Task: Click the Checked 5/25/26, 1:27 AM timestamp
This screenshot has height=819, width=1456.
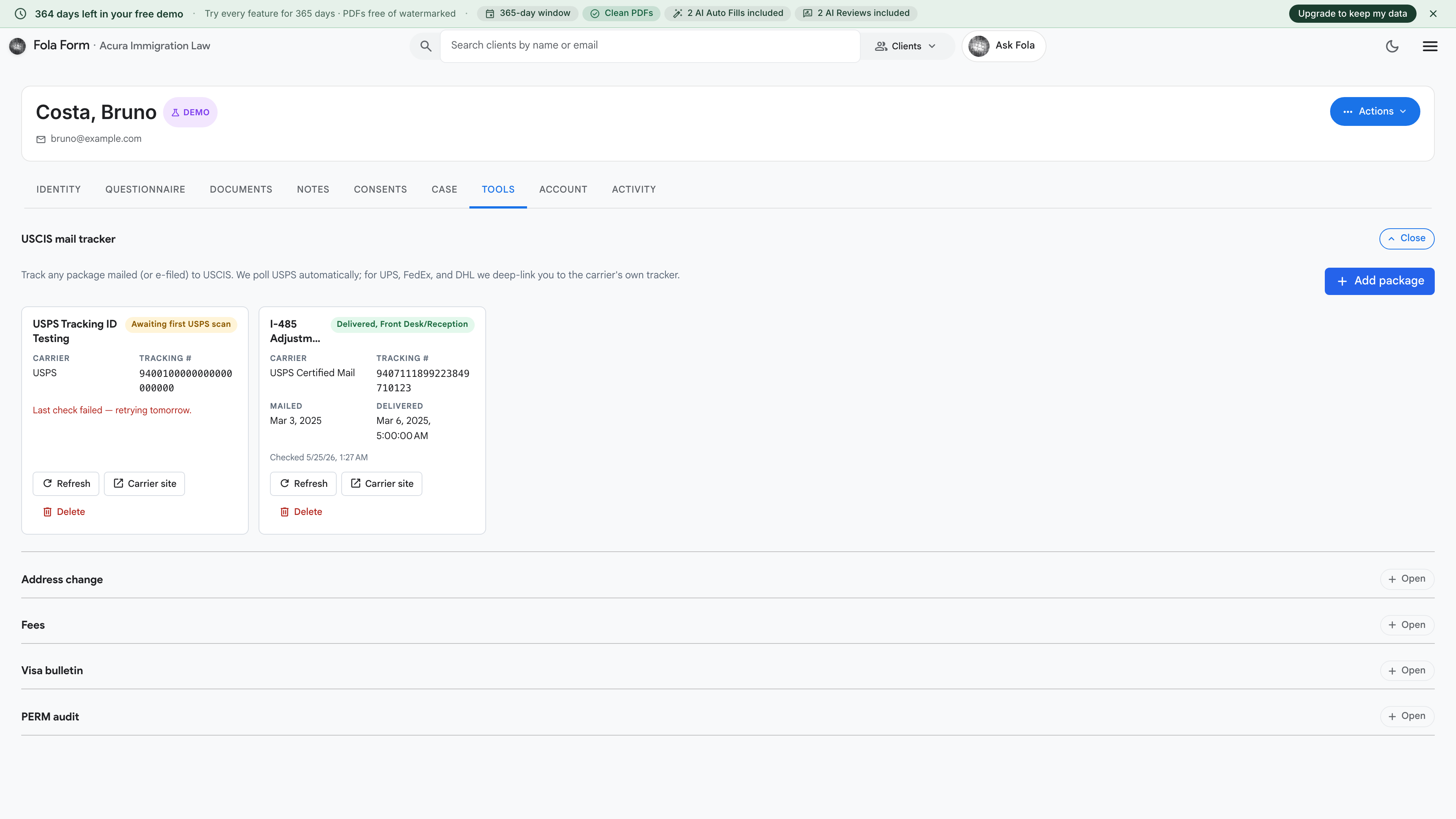Action: 319,458
